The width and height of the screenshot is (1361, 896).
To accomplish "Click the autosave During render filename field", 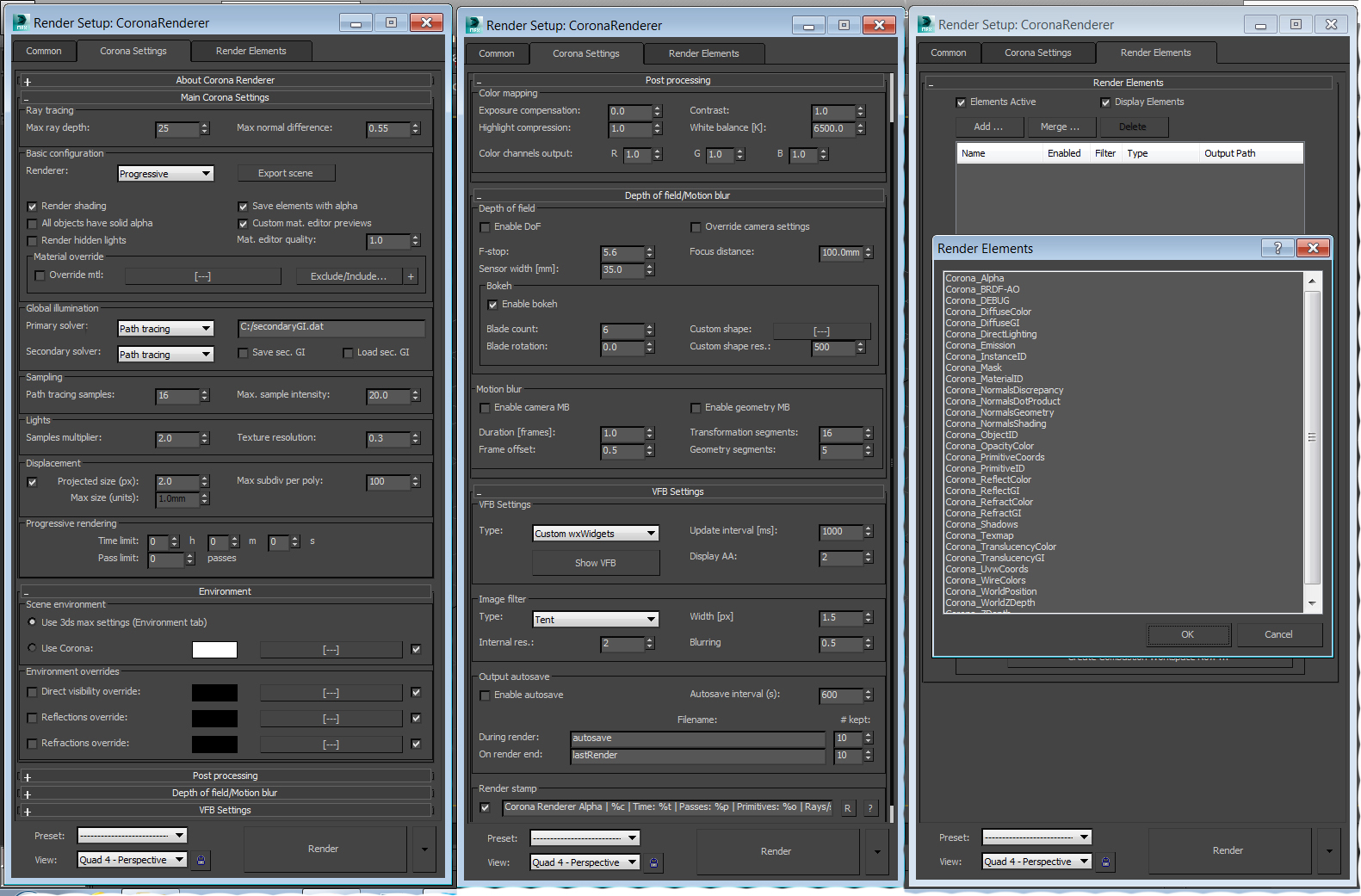I will pyautogui.click(x=698, y=738).
